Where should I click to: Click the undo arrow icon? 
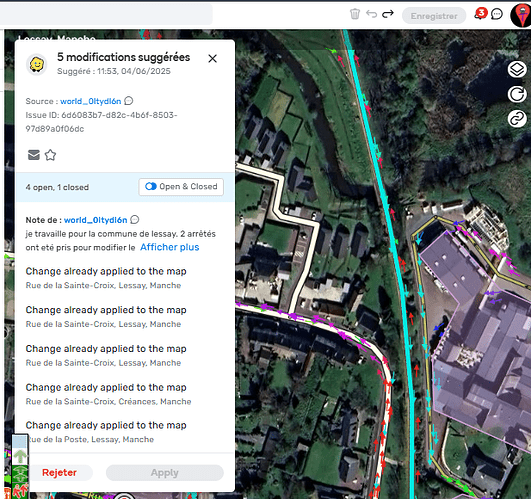point(371,14)
